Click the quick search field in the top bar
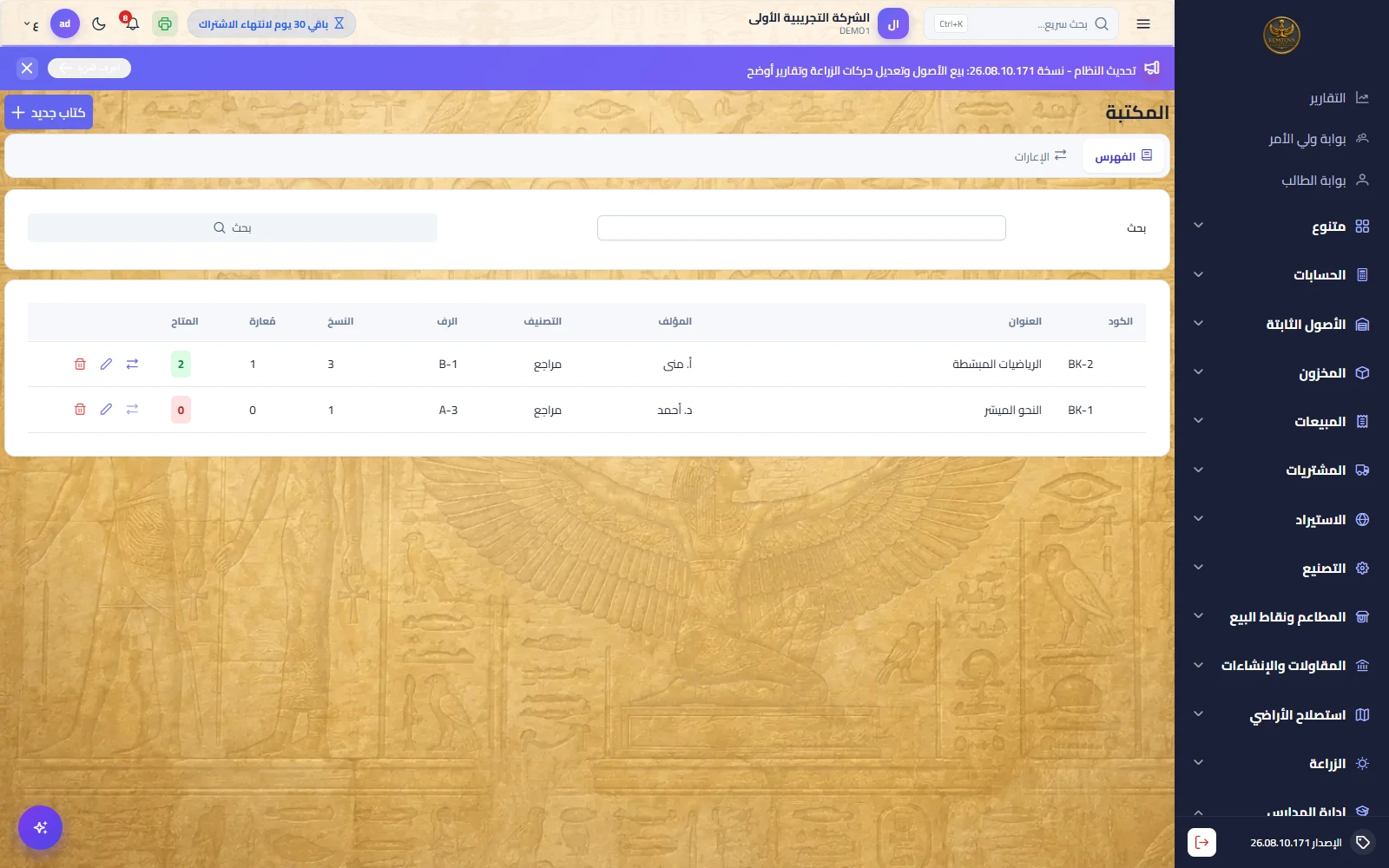This screenshot has height=868, width=1389. pyautogui.click(x=1021, y=24)
